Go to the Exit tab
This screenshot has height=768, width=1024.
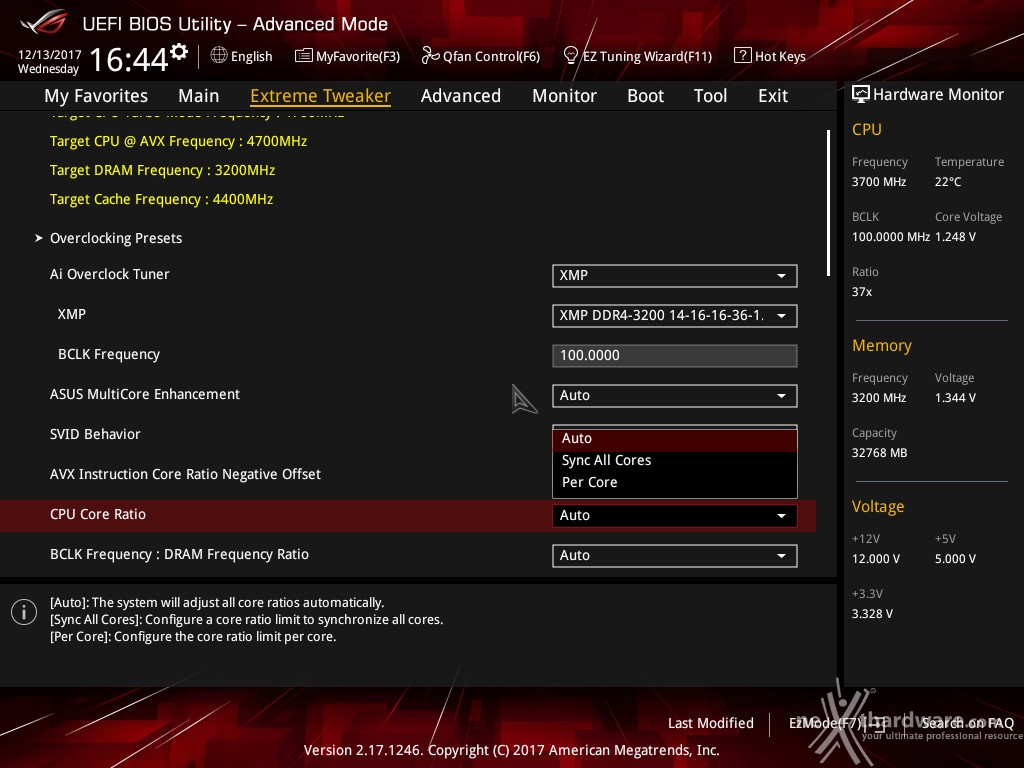(x=773, y=96)
